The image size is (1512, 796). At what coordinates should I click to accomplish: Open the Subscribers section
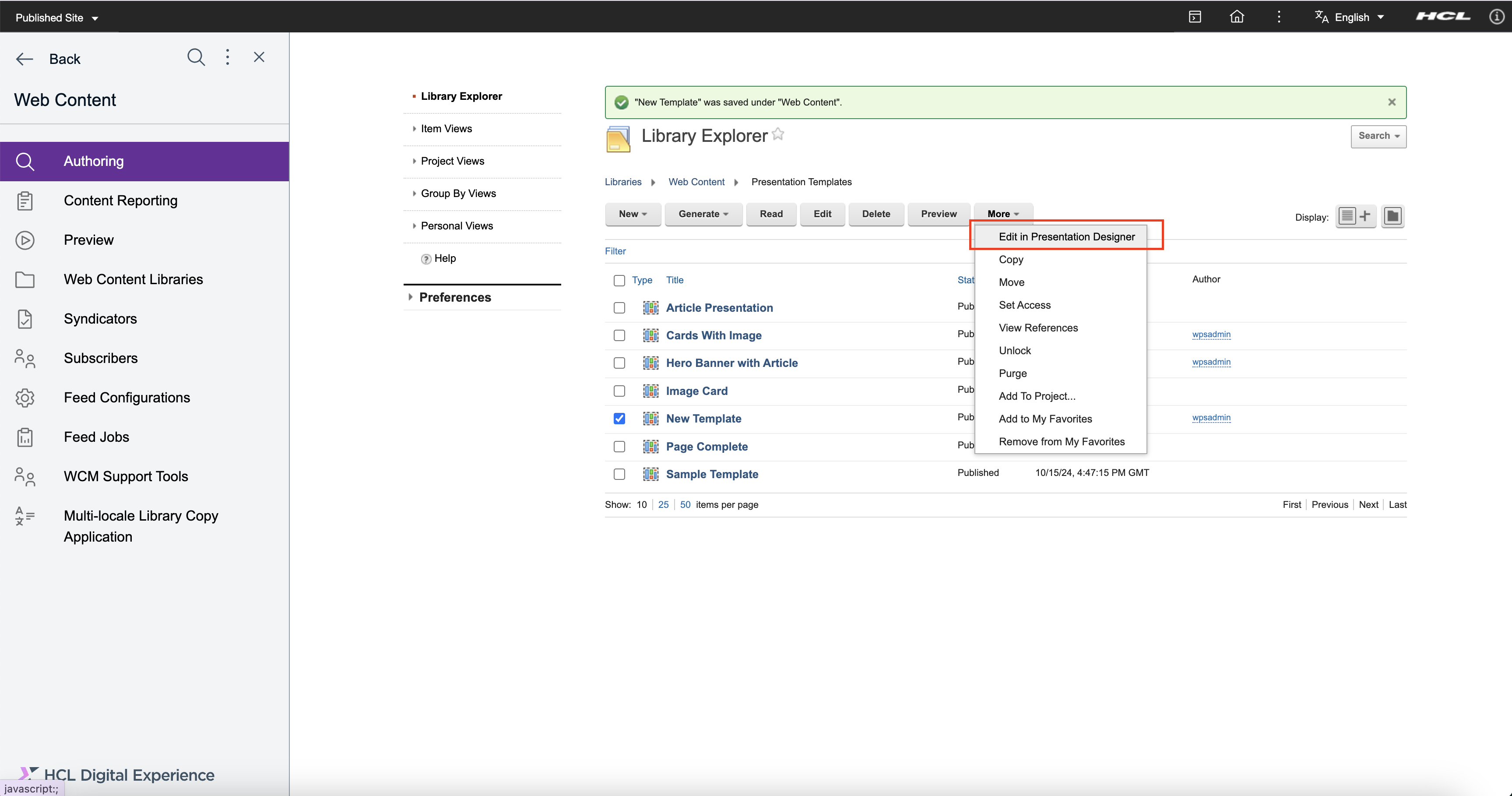coord(100,358)
